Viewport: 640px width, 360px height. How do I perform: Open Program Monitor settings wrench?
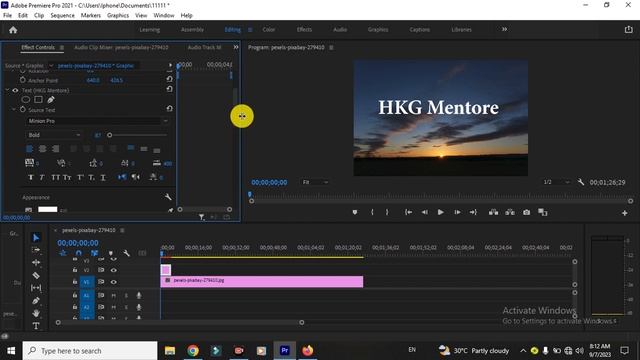[580, 182]
